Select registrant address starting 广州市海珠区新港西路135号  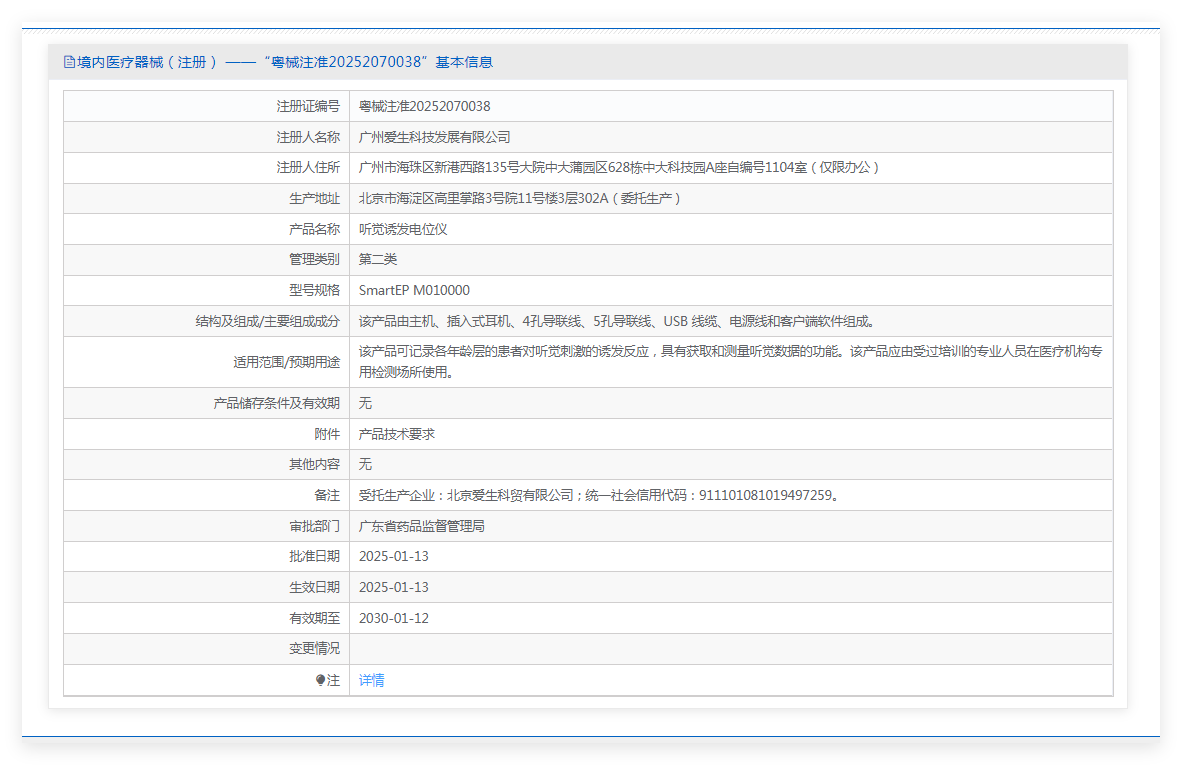[619, 167]
